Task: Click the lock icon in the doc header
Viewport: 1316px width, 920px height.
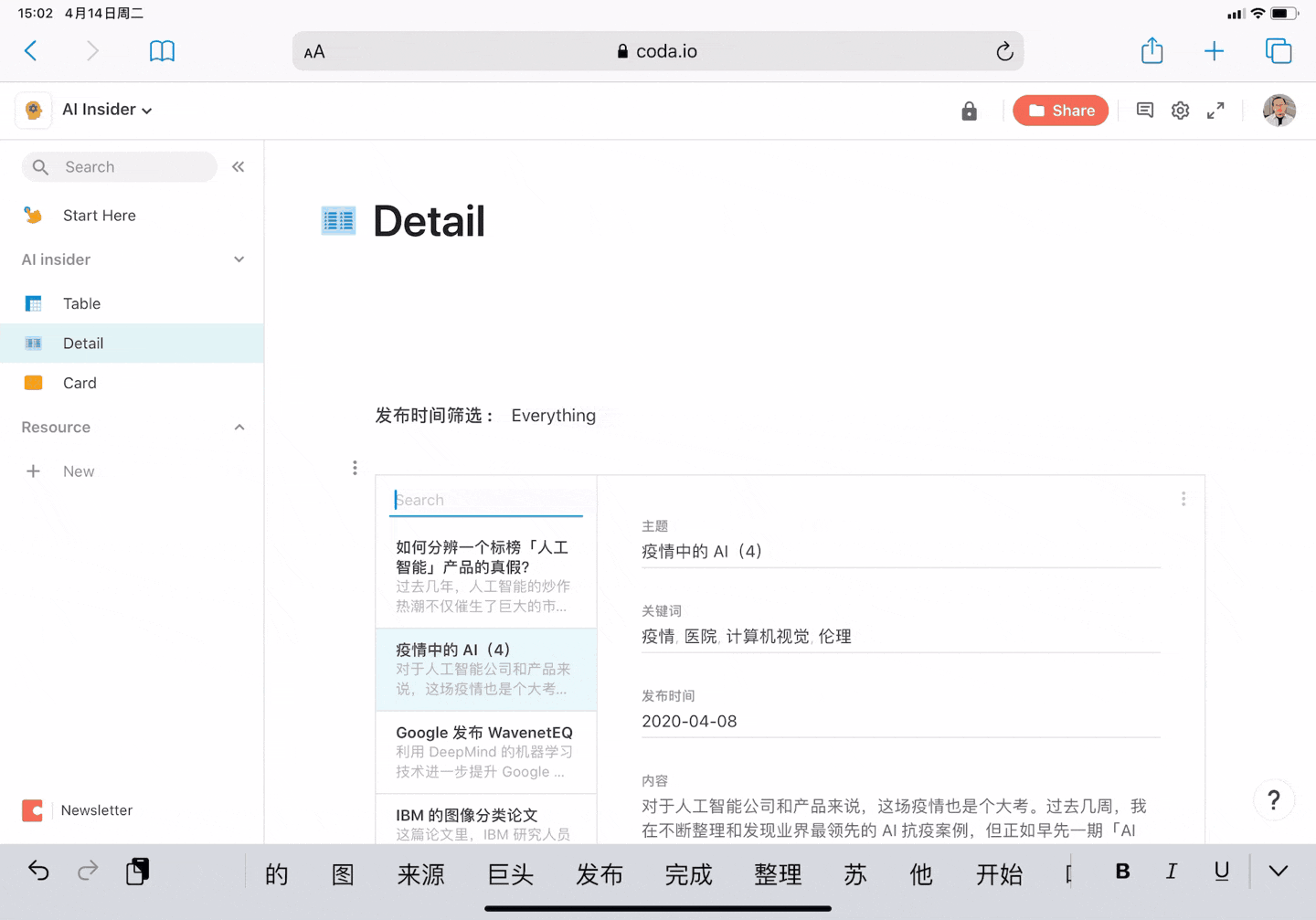Action: tap(970, 111)
